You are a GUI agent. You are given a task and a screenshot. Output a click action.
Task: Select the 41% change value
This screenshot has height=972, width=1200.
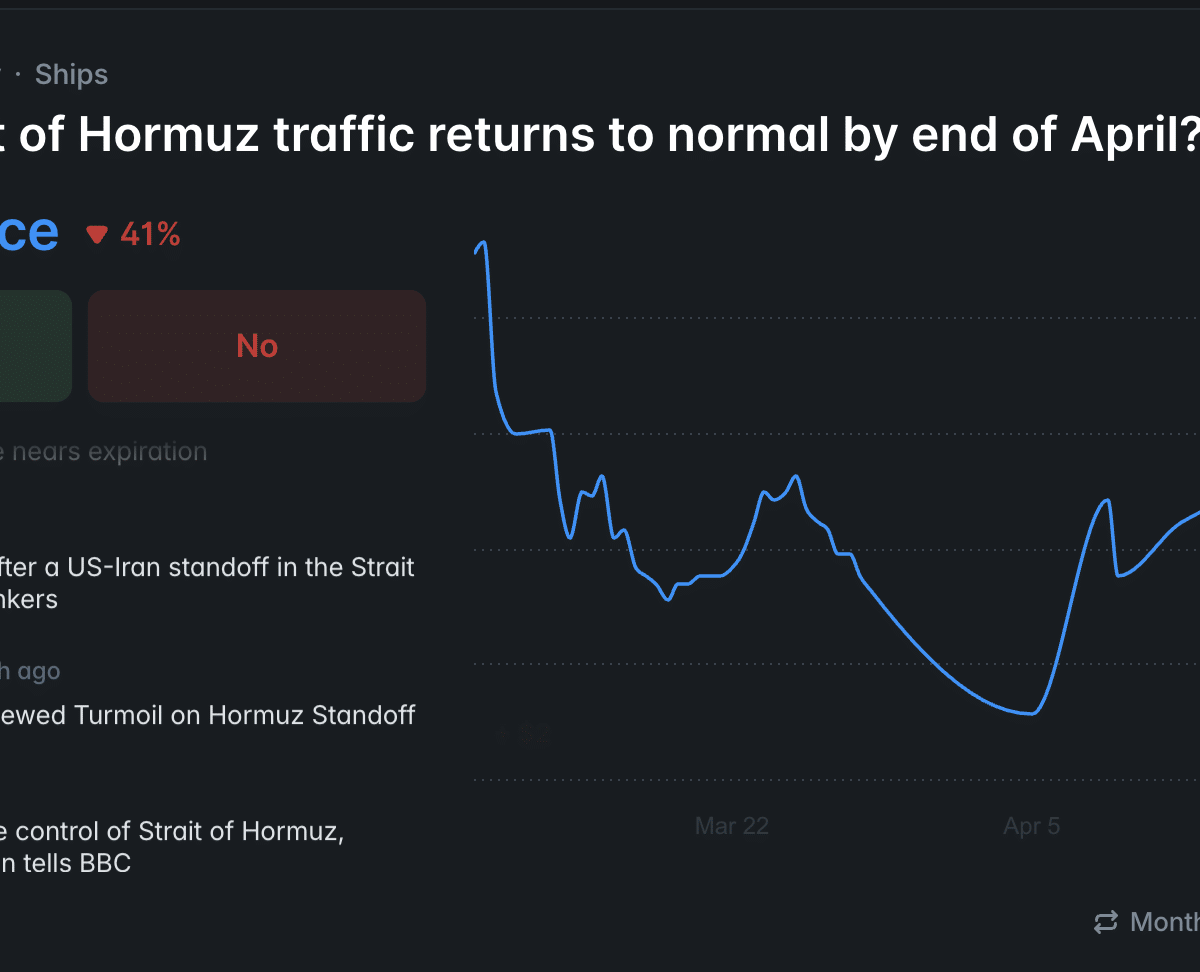[150, 235]
